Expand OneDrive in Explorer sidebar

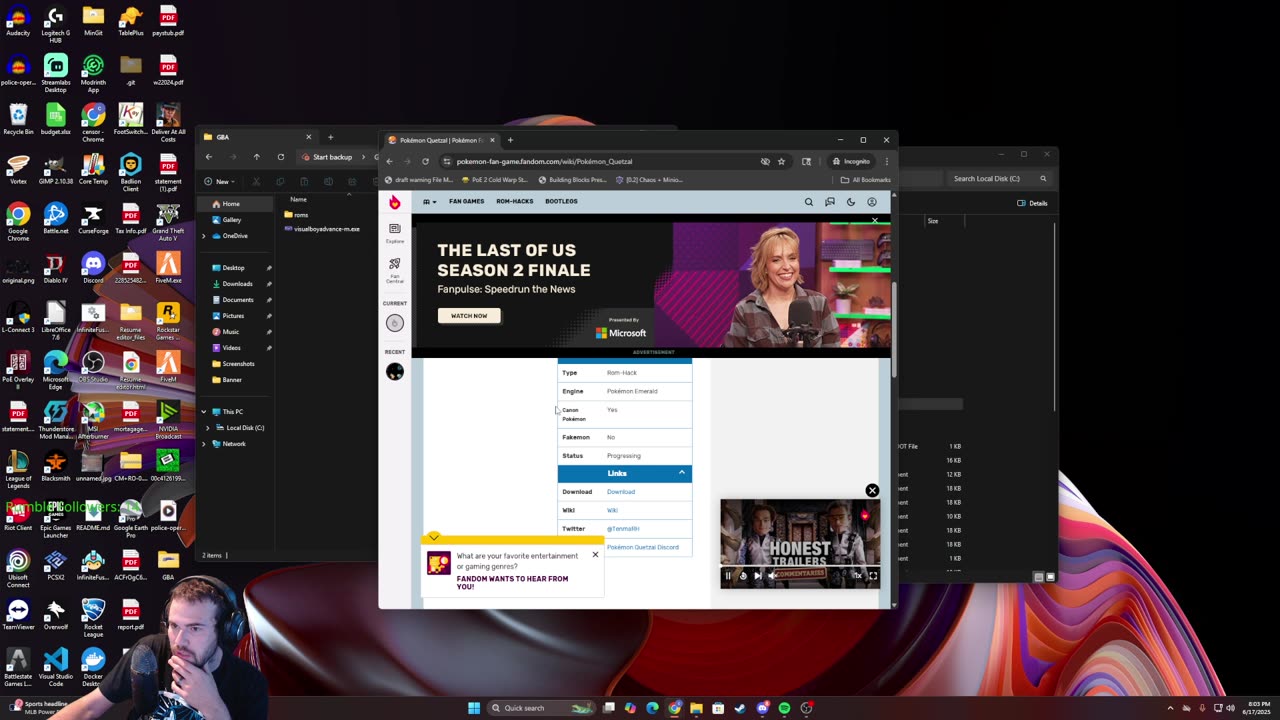tap(204, 236)
